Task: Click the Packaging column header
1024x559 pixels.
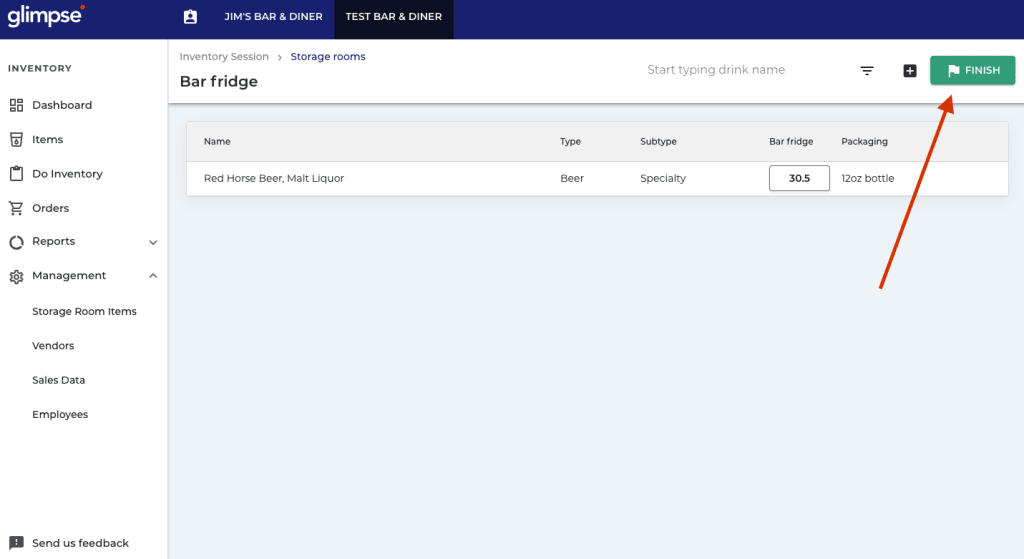Action: [864, 142]
